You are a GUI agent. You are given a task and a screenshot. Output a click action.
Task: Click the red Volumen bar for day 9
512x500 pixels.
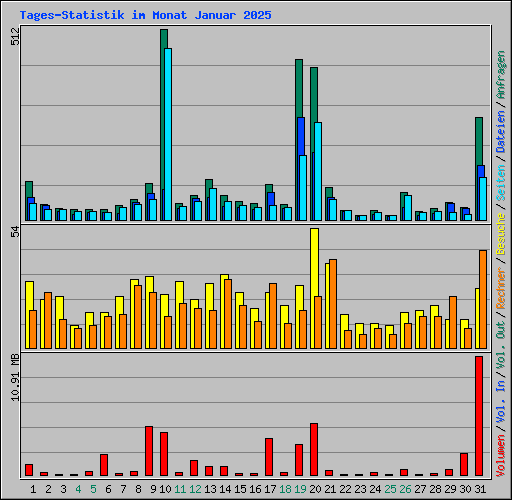click(x=149, y=451)
